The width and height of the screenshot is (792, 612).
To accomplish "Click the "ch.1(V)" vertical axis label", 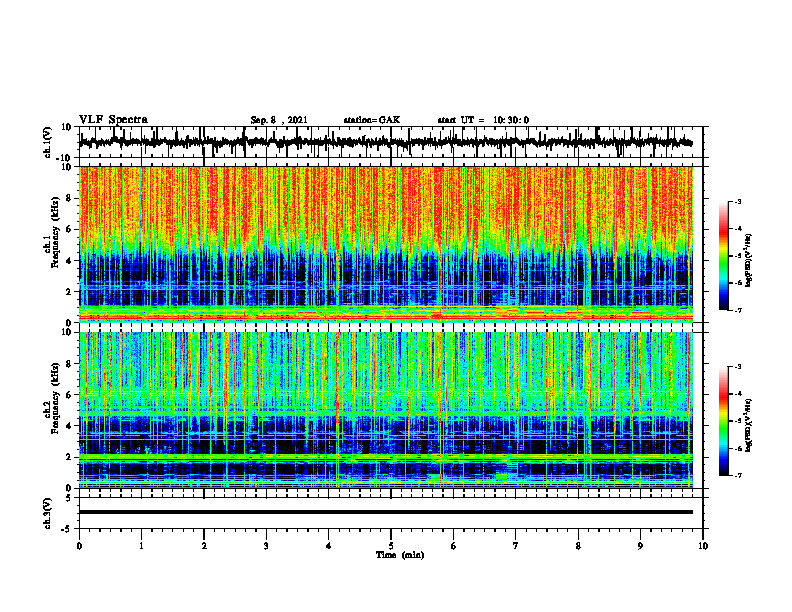I will click(48, 142).
